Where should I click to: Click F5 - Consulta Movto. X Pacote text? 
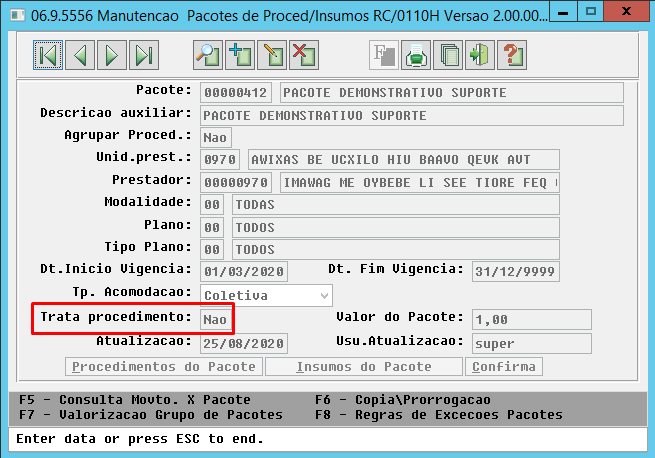135,400
